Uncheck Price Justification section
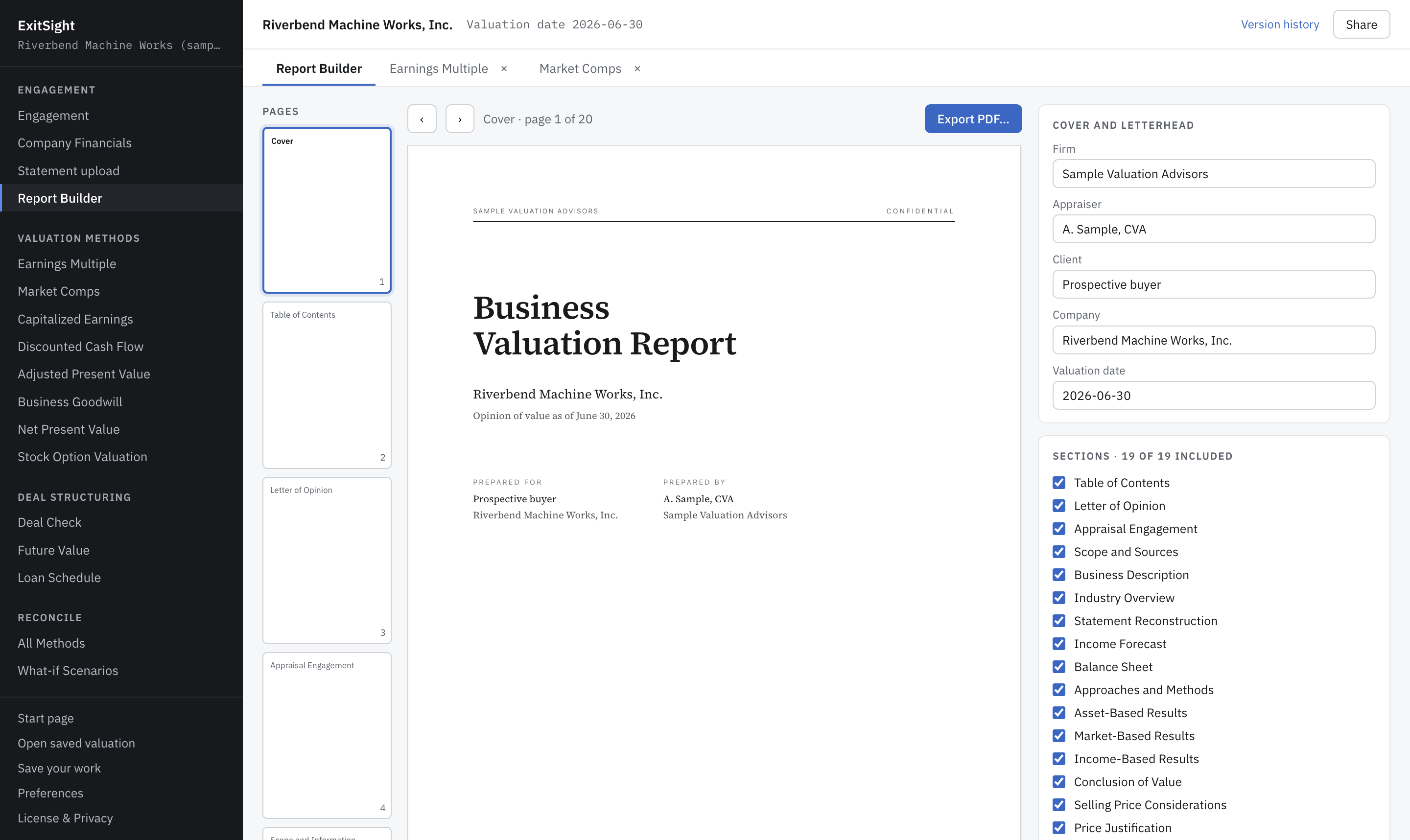This screenshot has width=1410, height=840. (x=1059, y=828)
